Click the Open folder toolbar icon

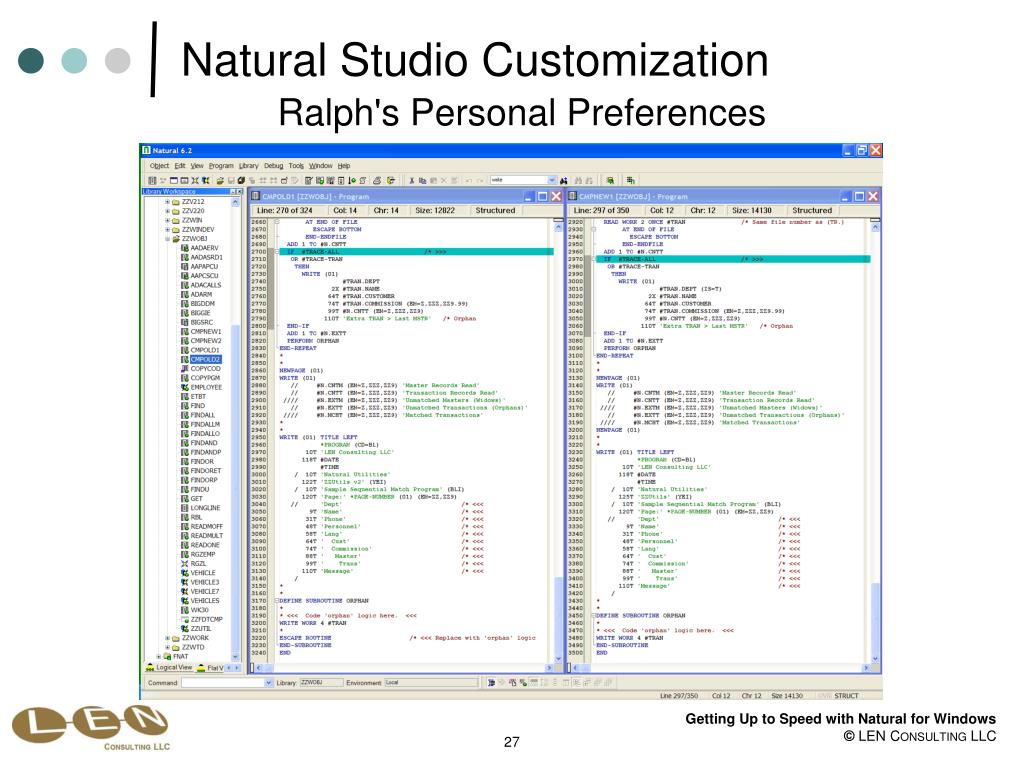pyautogui.click(x=220, y=180)
